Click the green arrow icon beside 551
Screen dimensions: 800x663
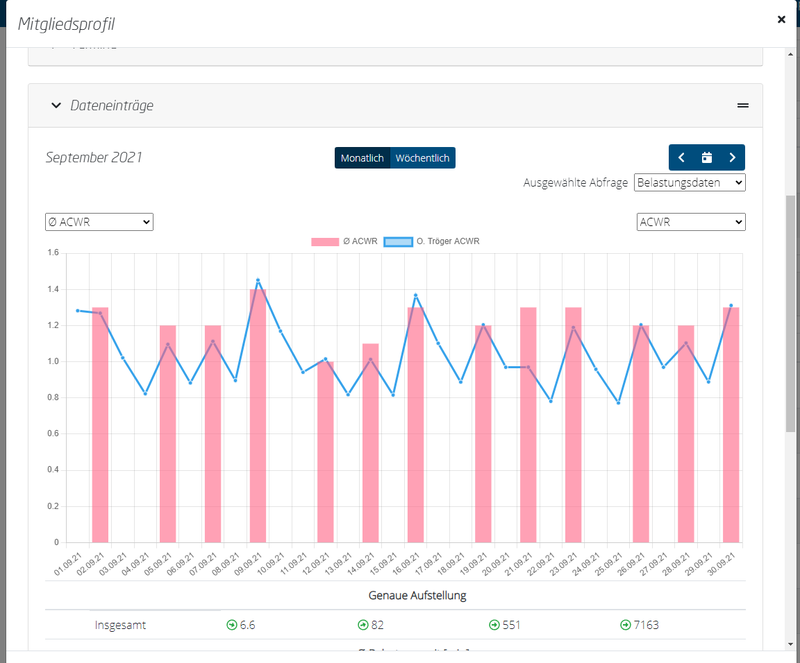(494, 625)
